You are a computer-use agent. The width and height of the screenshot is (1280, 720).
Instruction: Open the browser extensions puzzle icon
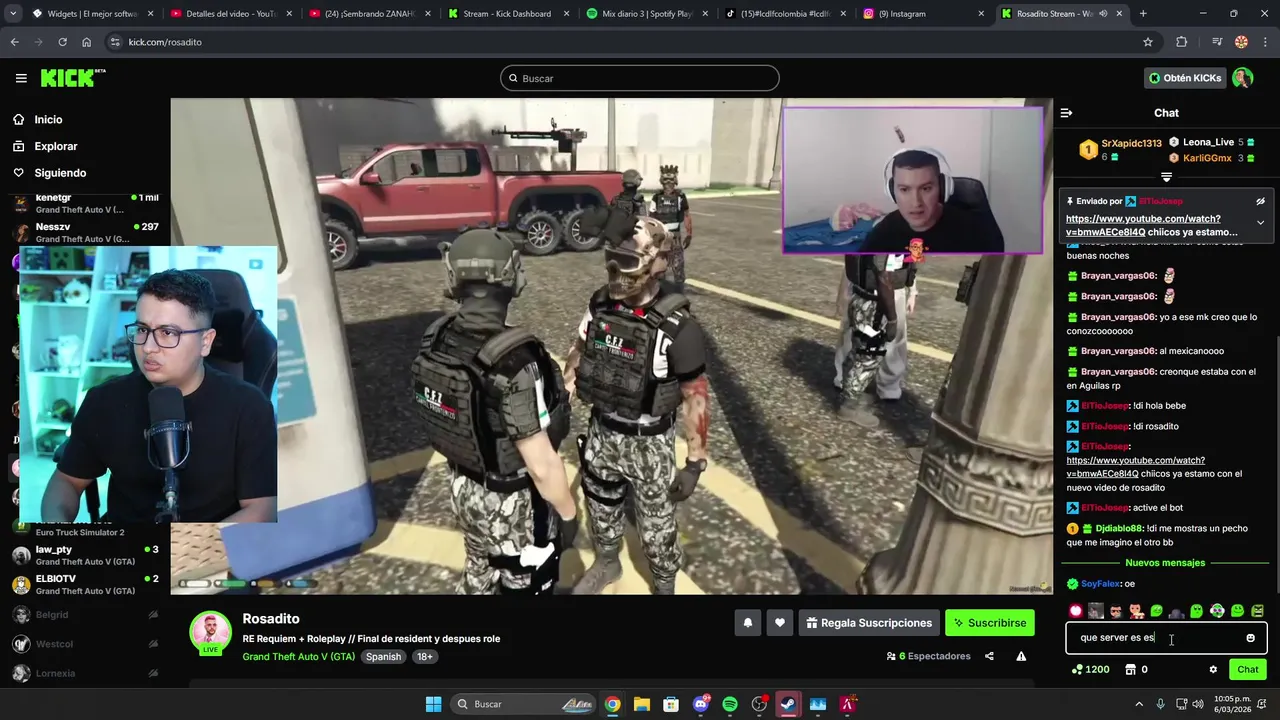[x=1182, y=42]
